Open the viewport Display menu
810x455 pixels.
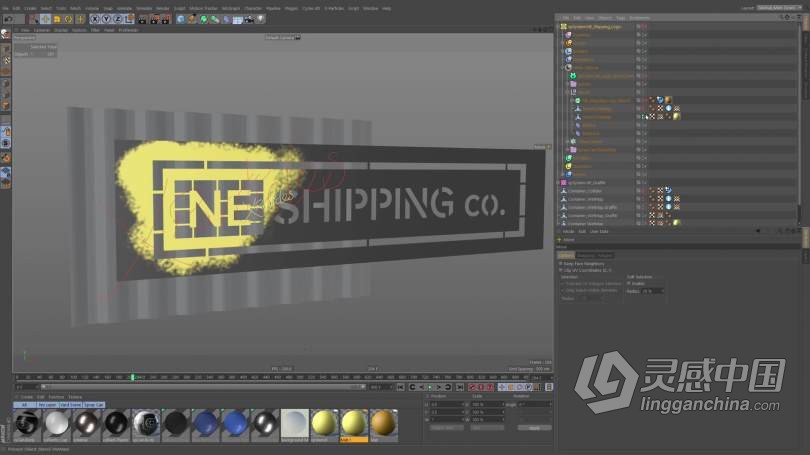click(x=61, y=30)
